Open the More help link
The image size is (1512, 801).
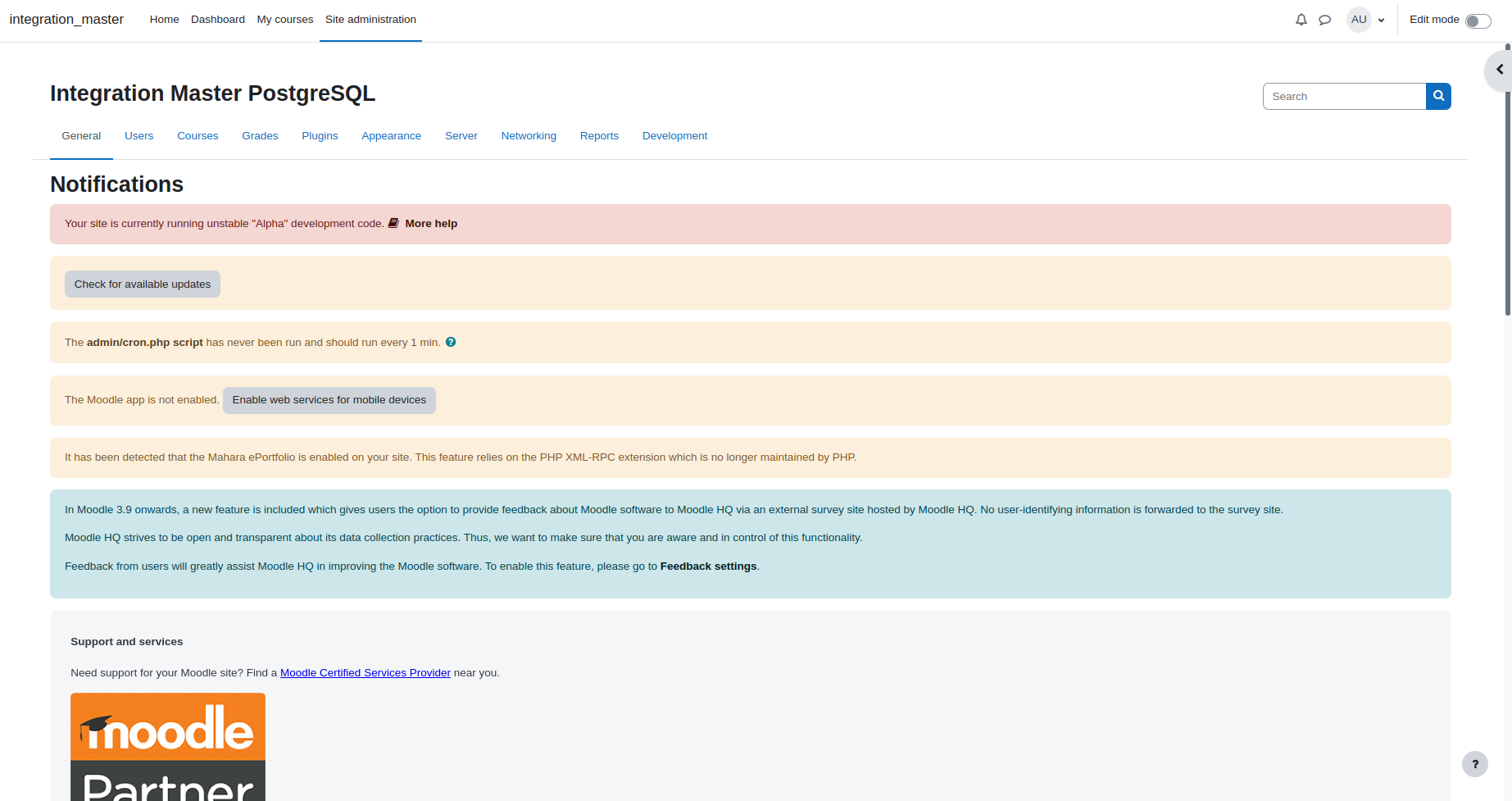(x=431, y=223)
